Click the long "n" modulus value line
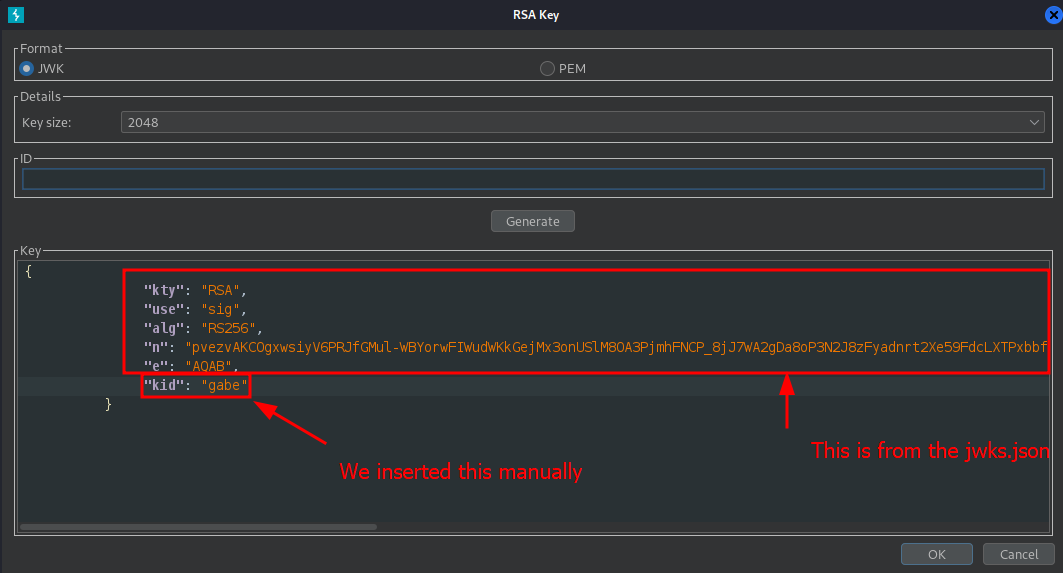Viewport: 1063px width, 573px height. coord(595,347)
